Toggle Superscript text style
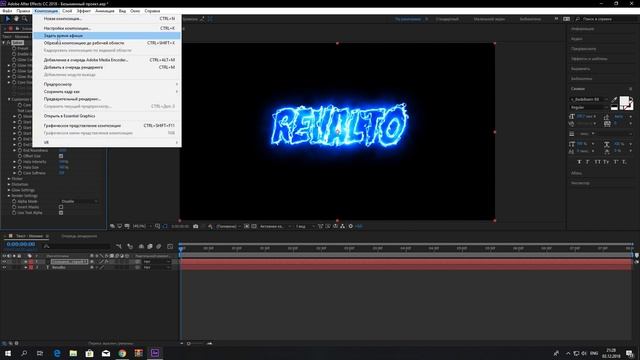The height and width of the screenshot is (360, 640). [616, 162]
